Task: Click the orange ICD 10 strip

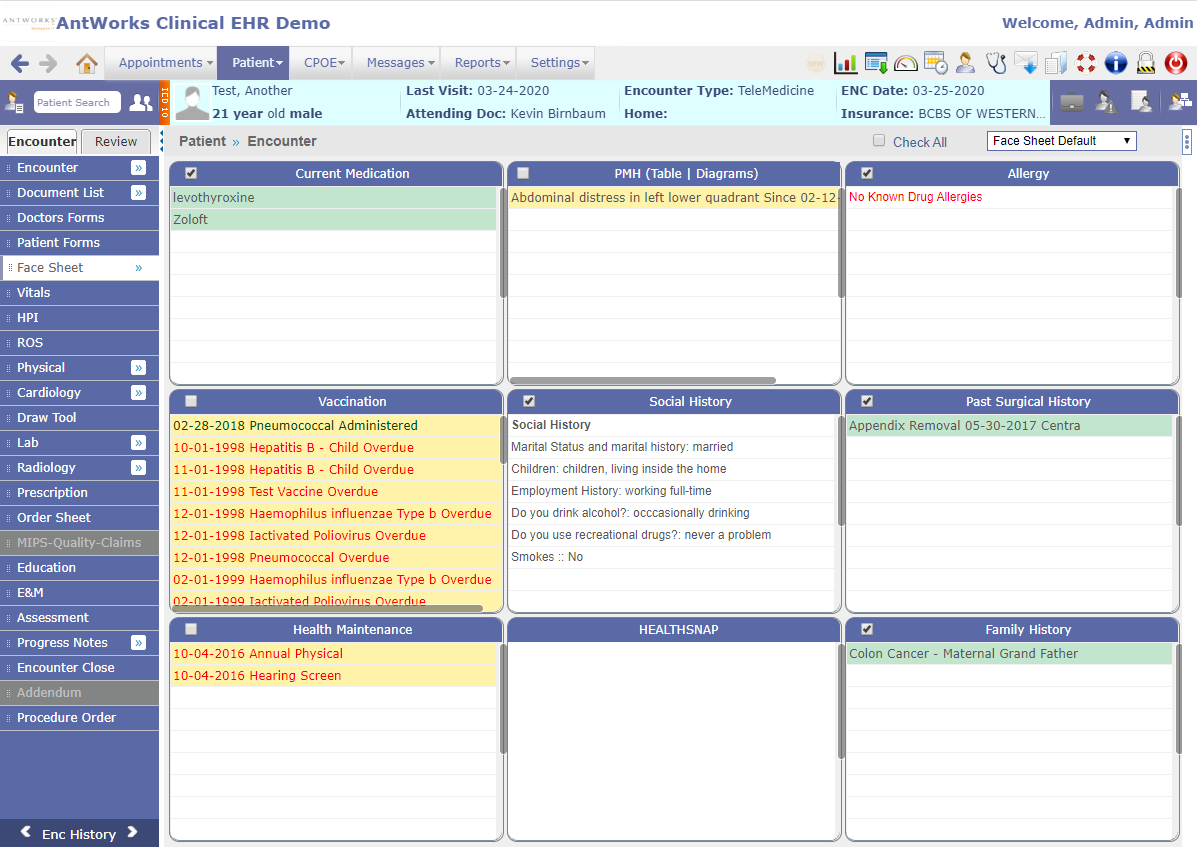Action: click(x=164, y=102)
